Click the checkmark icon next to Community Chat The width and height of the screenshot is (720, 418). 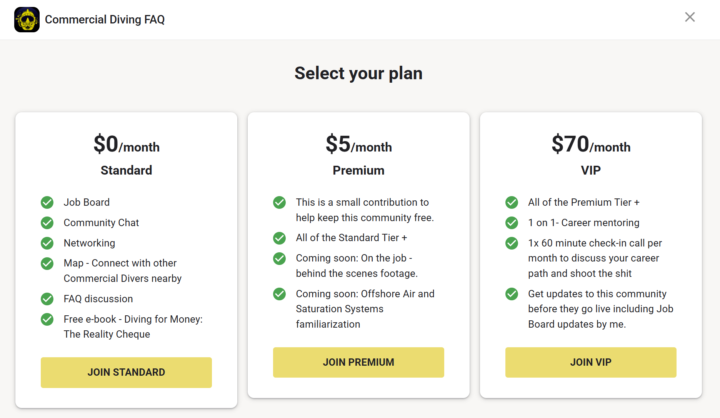click(x=47, y=222)
